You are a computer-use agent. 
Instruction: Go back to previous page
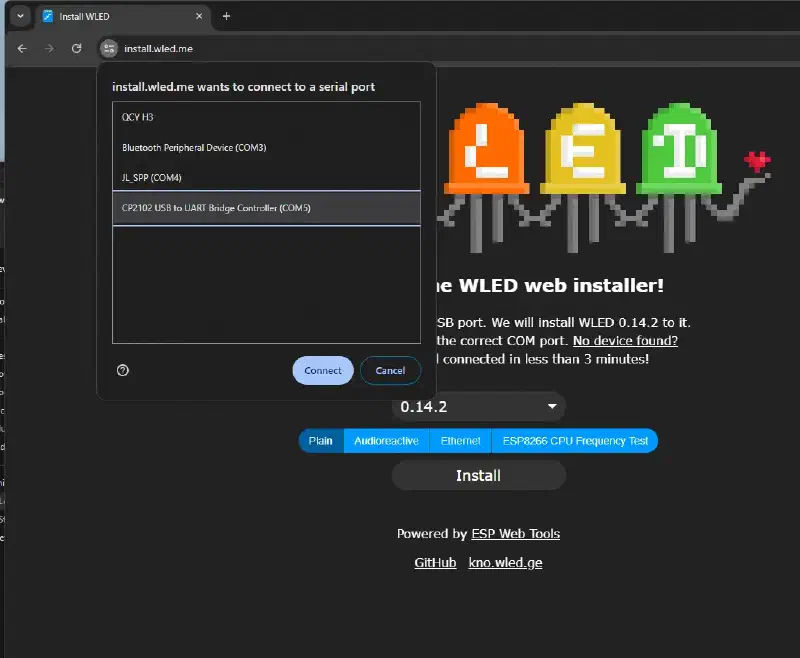click(x=22, y=48)
